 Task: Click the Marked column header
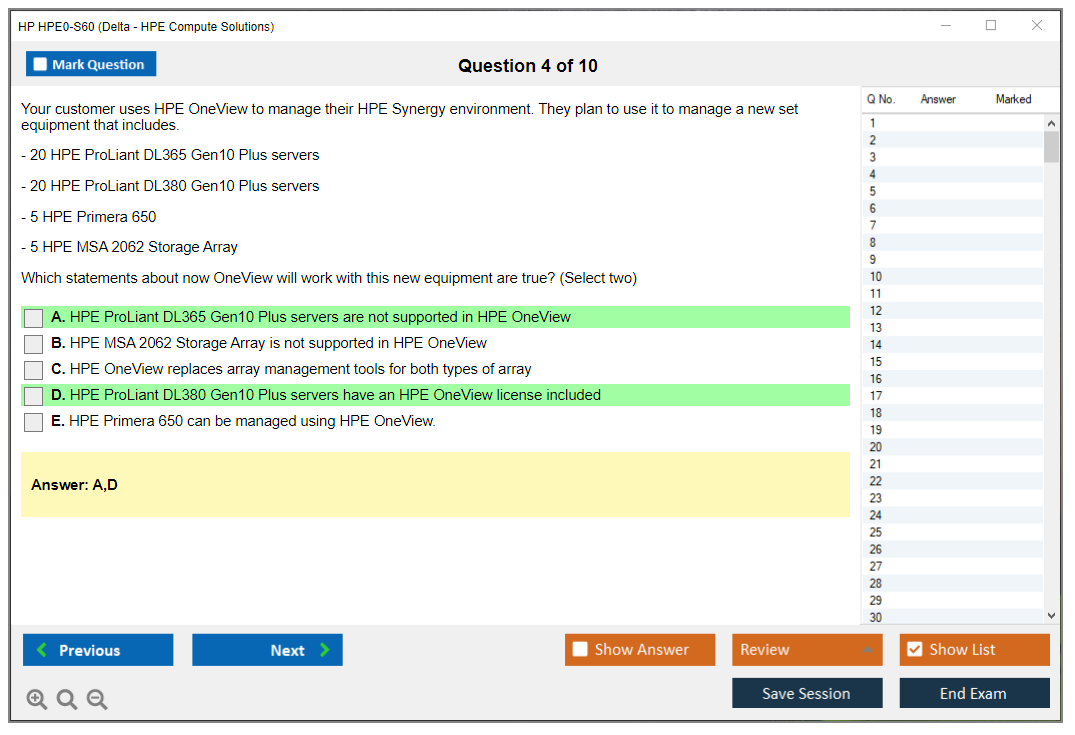(x=1013, y=99)
